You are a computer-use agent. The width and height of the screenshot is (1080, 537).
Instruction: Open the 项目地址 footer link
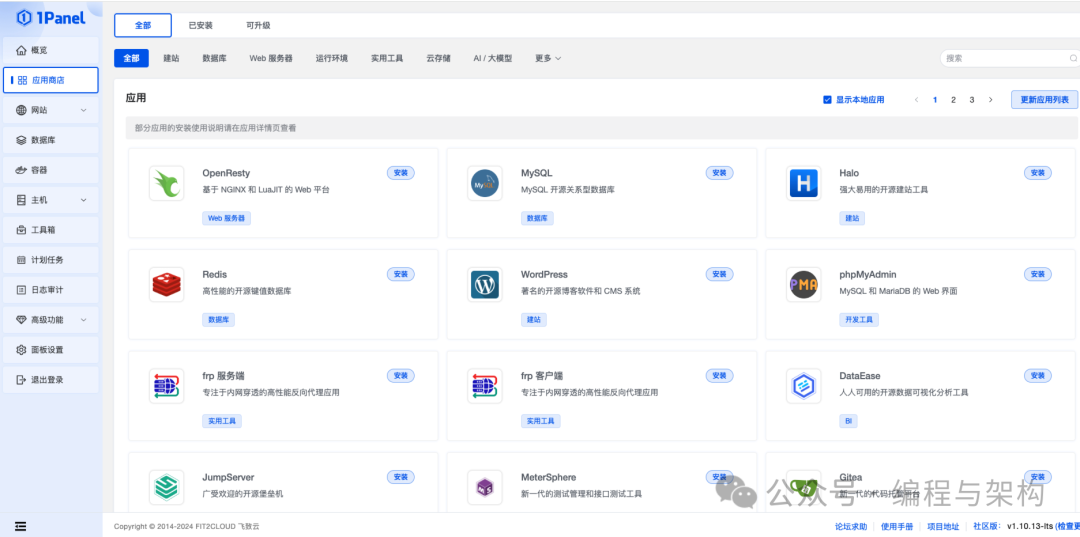tap(943, 527)
